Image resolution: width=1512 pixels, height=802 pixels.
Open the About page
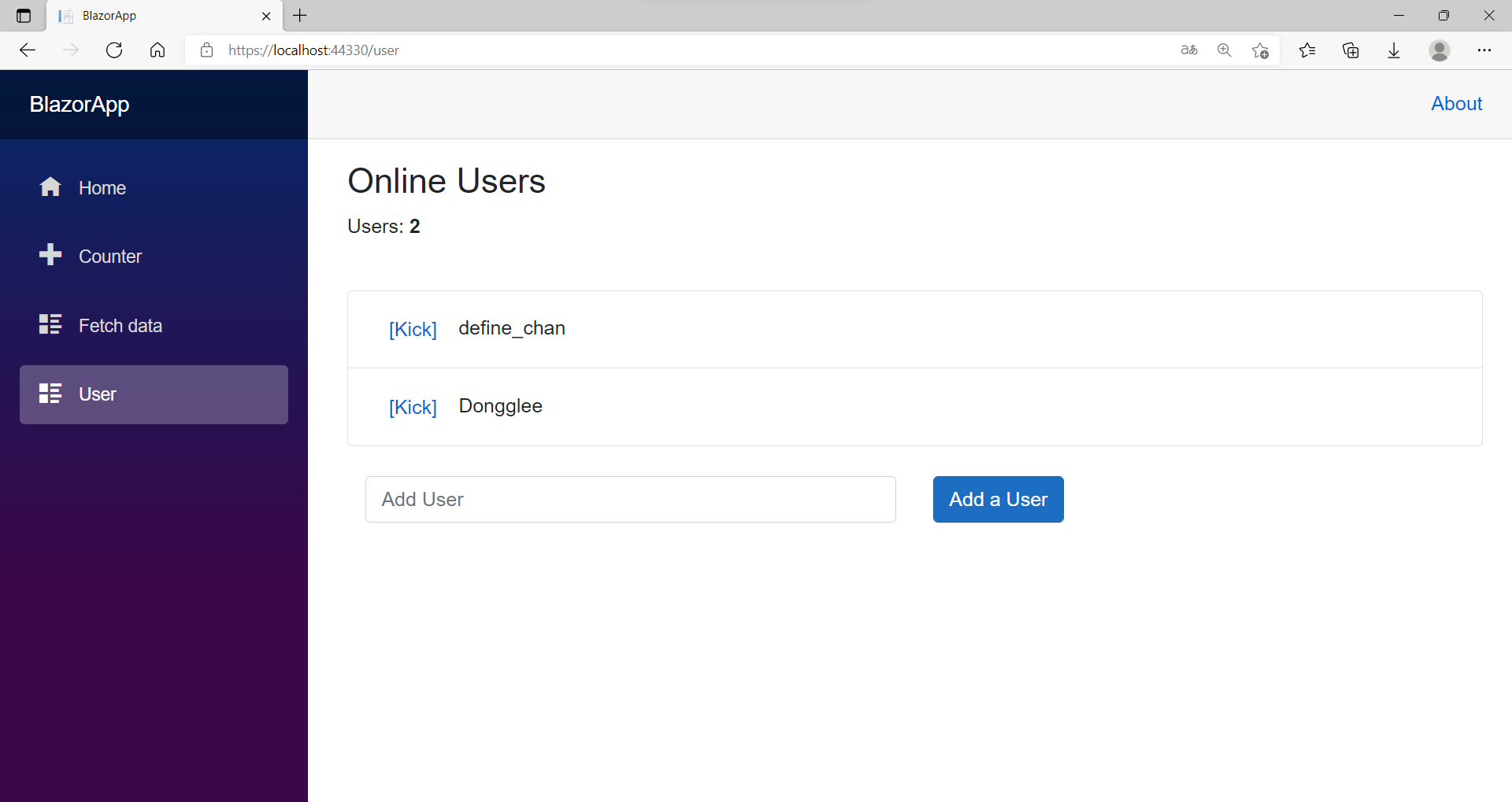[1456, 103]
